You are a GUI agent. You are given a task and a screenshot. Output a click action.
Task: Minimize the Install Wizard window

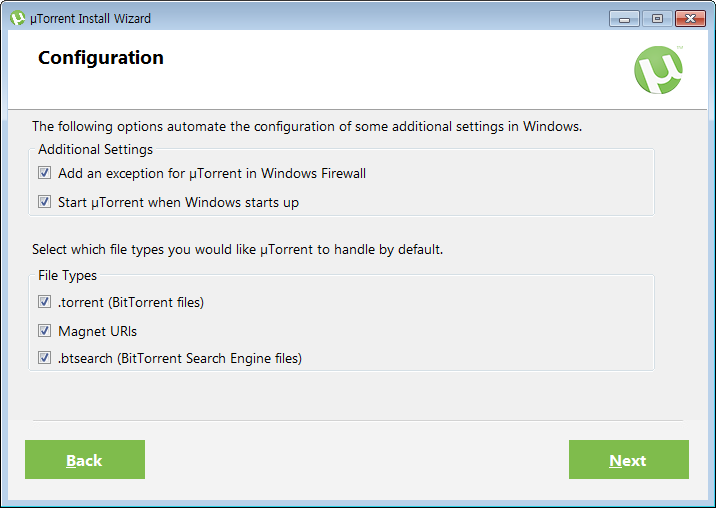[624, 19]
